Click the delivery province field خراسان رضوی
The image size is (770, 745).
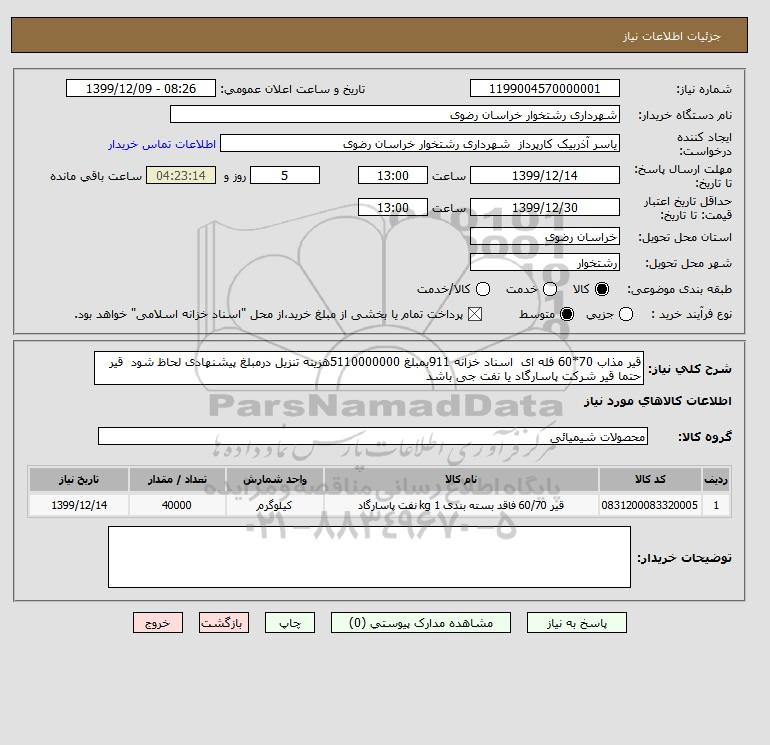tap(545, 237)
